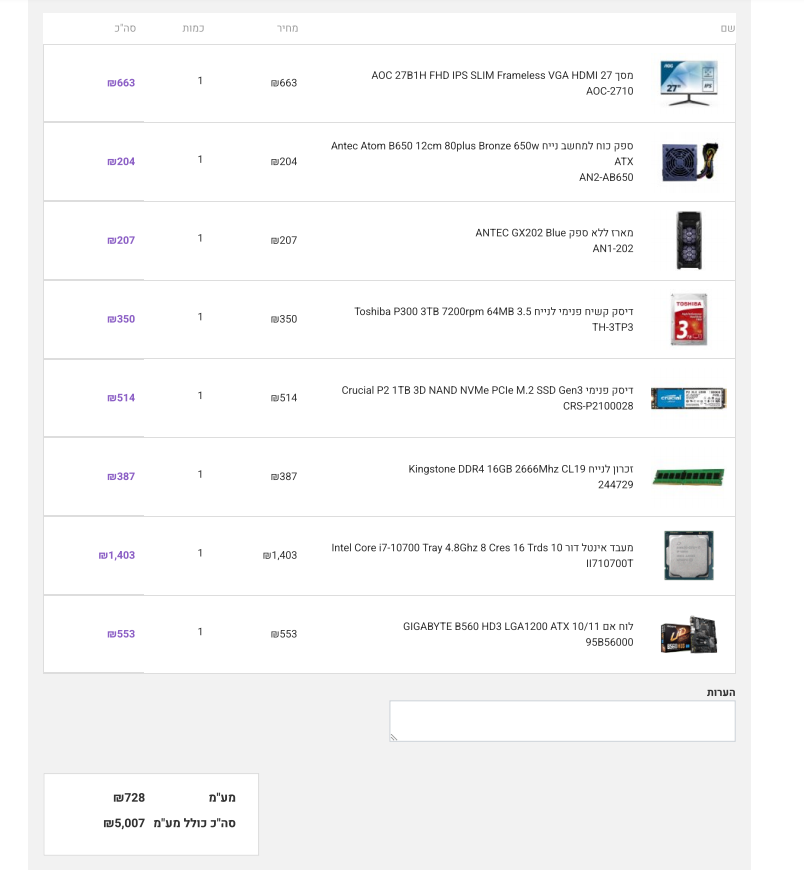Grab the notes text area resize handle
The image size is (804, 870).
click(394, 737)
